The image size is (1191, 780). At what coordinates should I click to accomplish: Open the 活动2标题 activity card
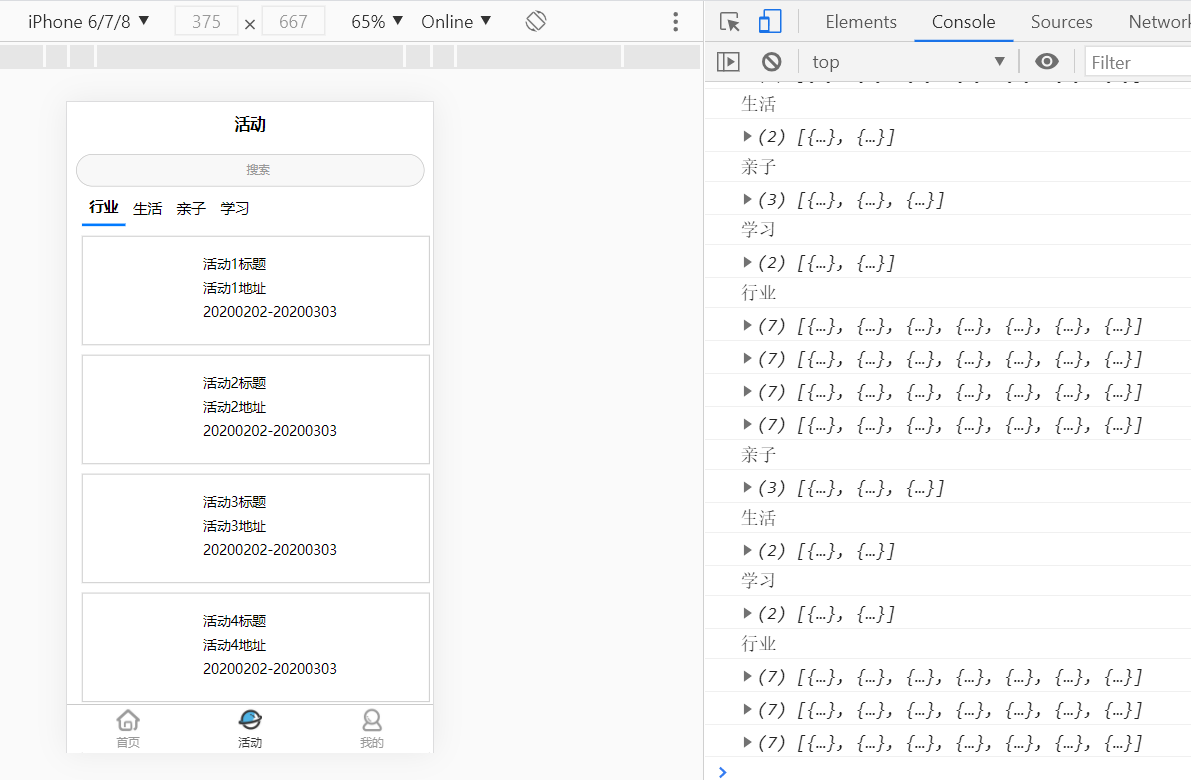(x=256, y=409)
